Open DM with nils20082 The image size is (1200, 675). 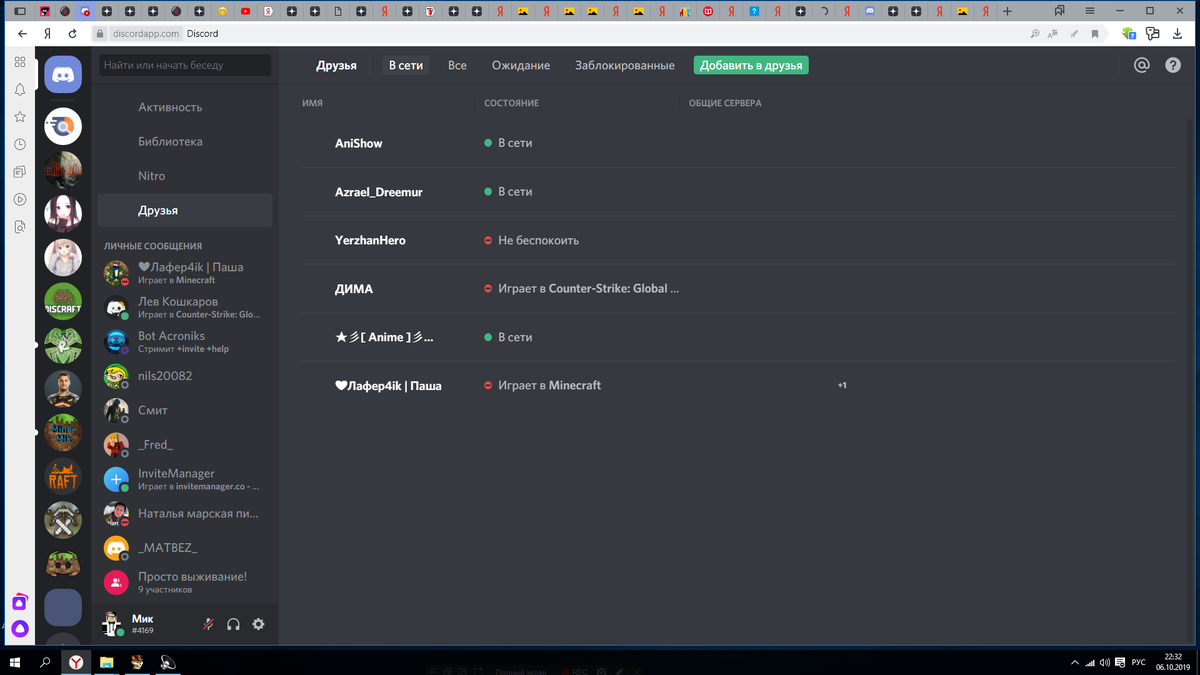pyautogui.click(x=185, y=376)
